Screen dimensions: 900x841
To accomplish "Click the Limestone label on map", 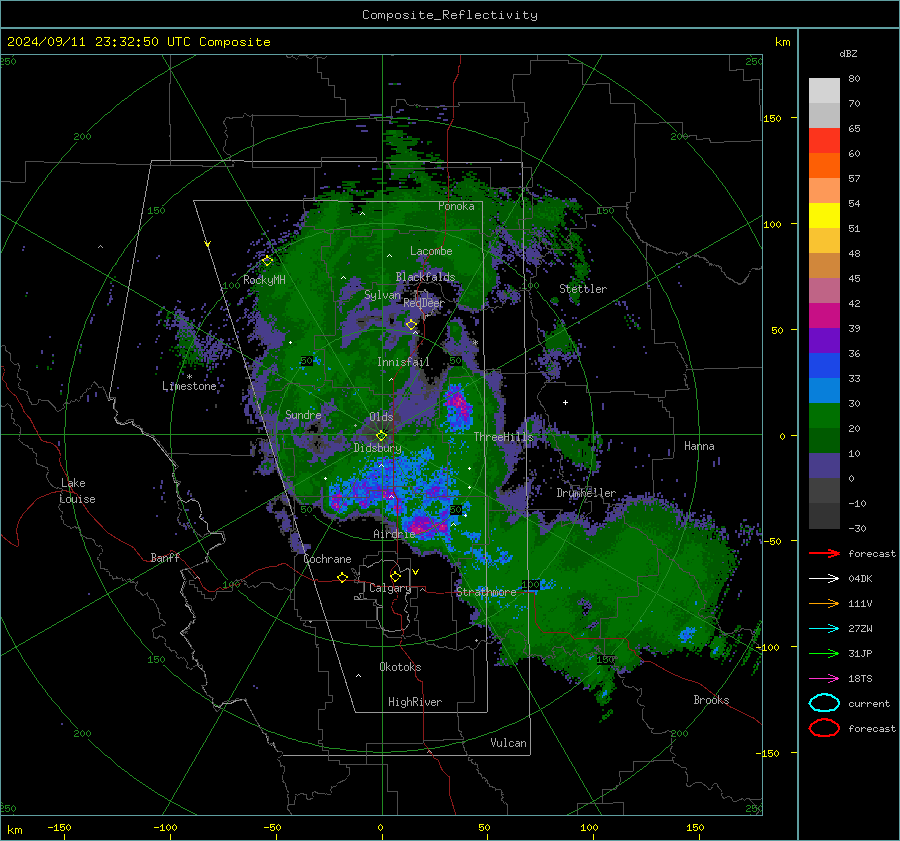I will pyautogui.click(x=189, y=386).
